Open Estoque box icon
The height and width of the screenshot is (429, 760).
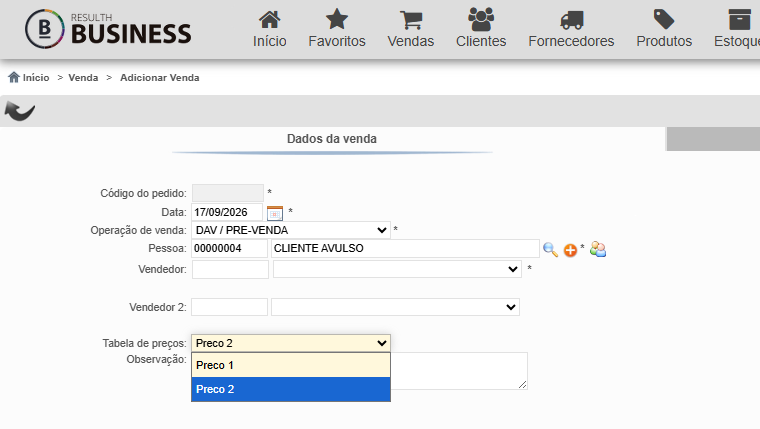(739, 20)
